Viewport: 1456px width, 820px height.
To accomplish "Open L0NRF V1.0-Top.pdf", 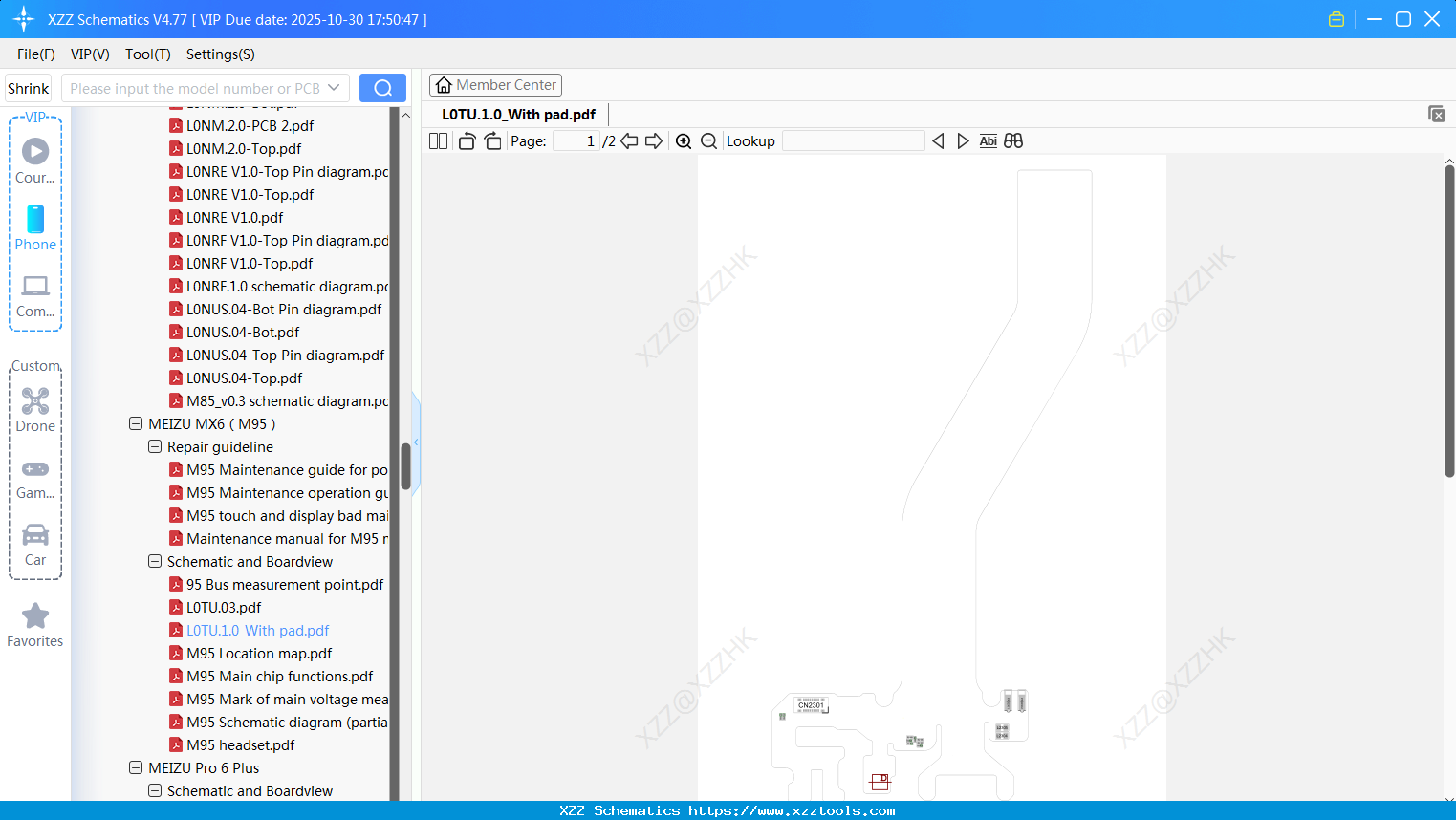I will coord(250,263).
